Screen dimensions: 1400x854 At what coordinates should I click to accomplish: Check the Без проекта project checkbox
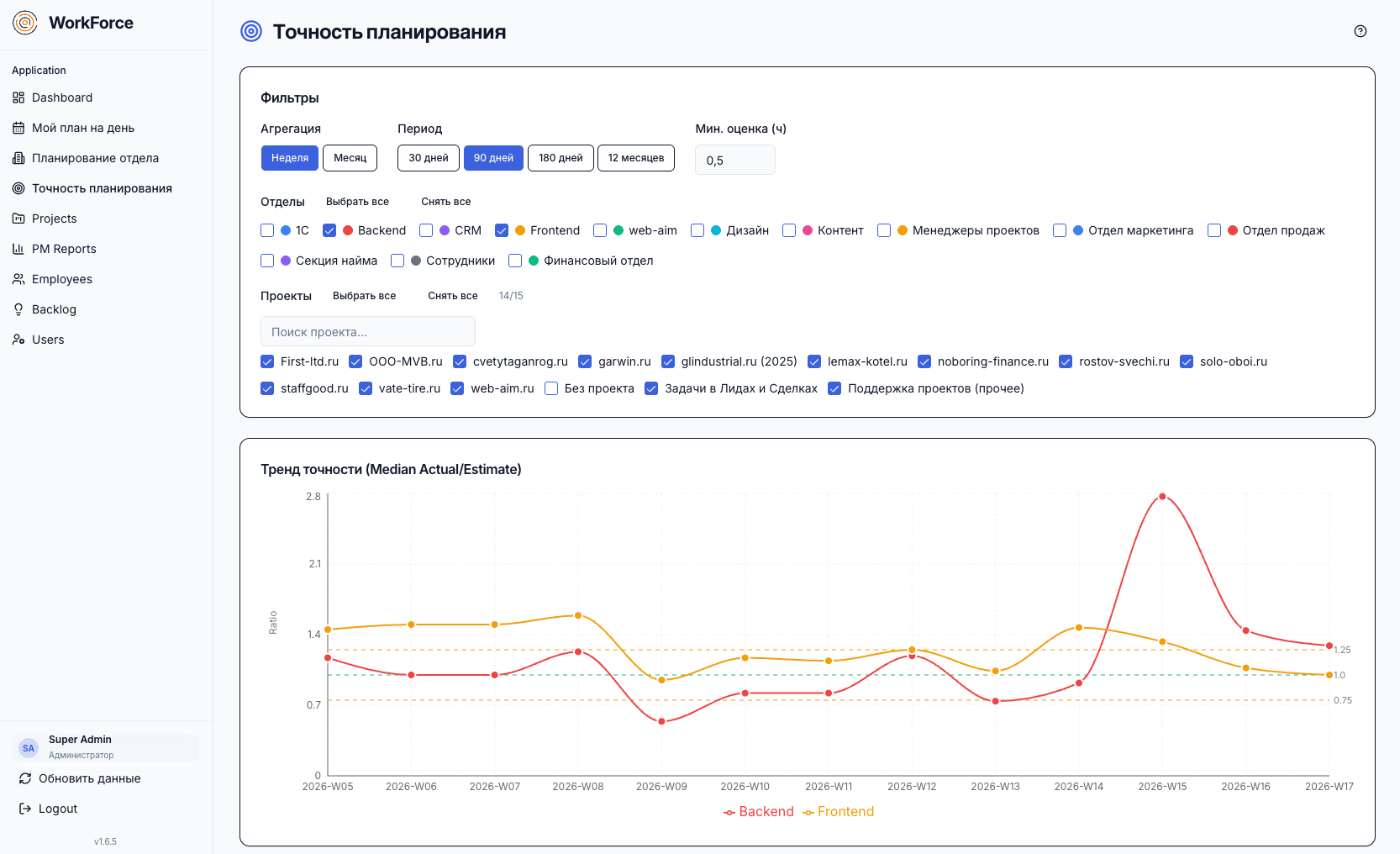pyautogui.click(x=551, y=388)
